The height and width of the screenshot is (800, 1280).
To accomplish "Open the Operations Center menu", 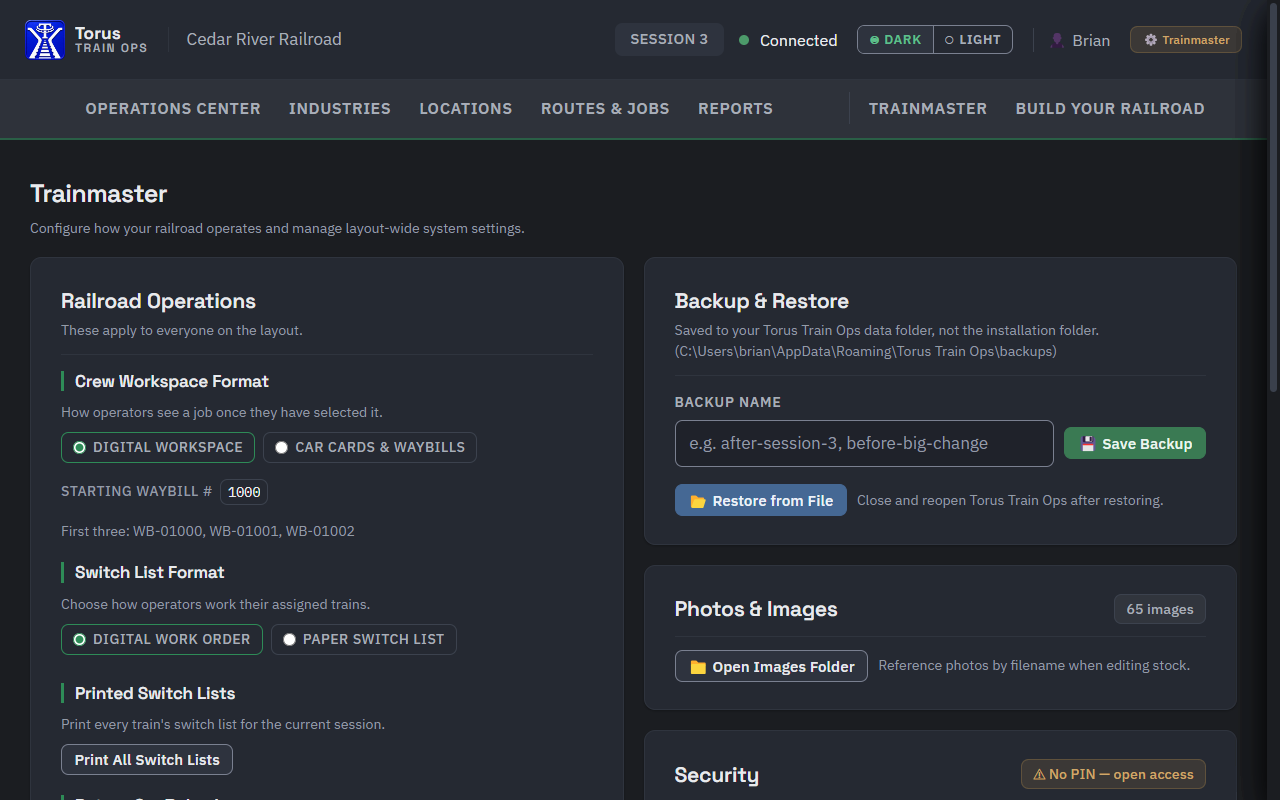I will tap(173, 109).
